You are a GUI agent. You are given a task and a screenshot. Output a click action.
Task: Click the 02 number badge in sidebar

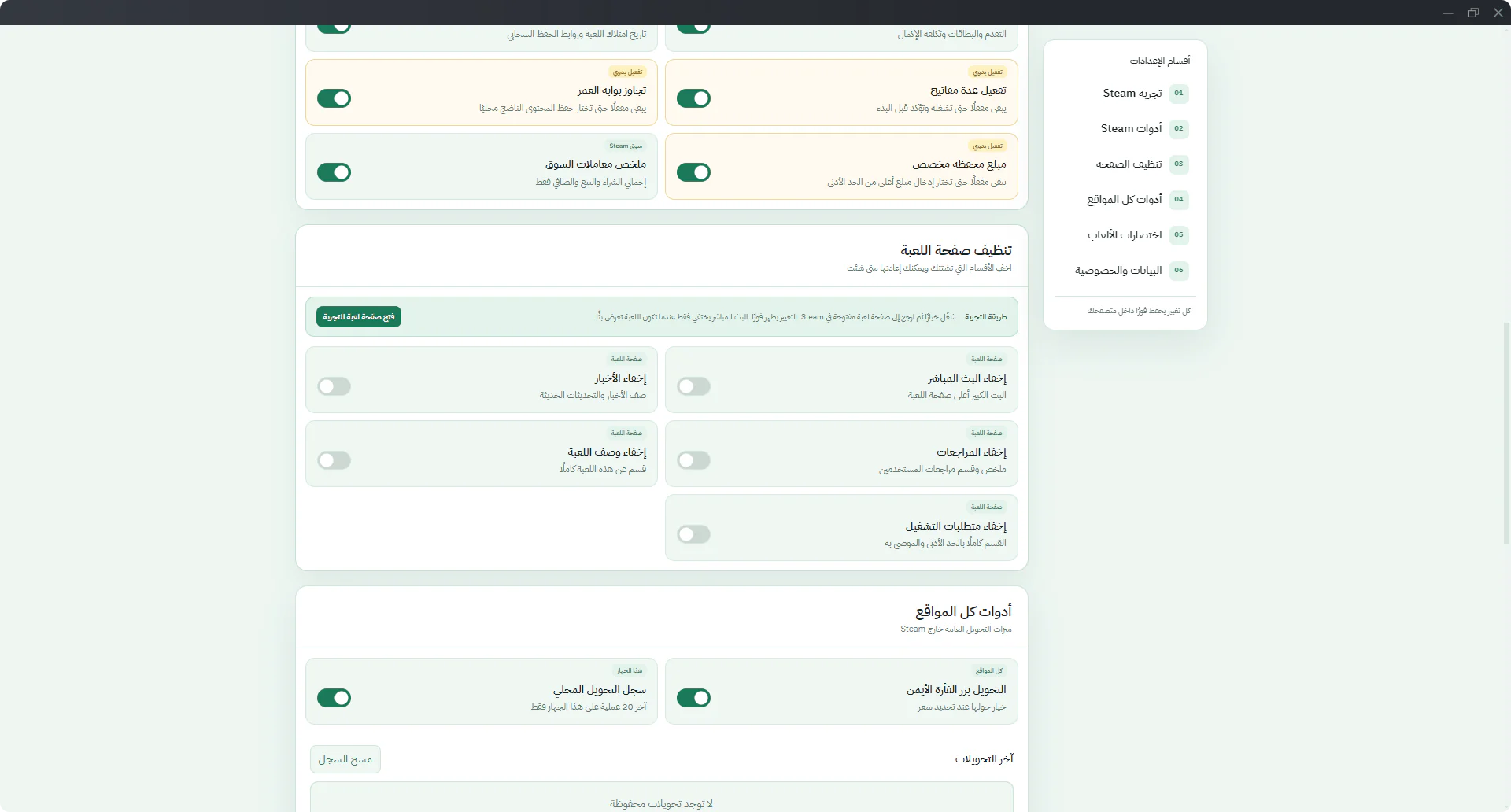(x=1178, y=128)
